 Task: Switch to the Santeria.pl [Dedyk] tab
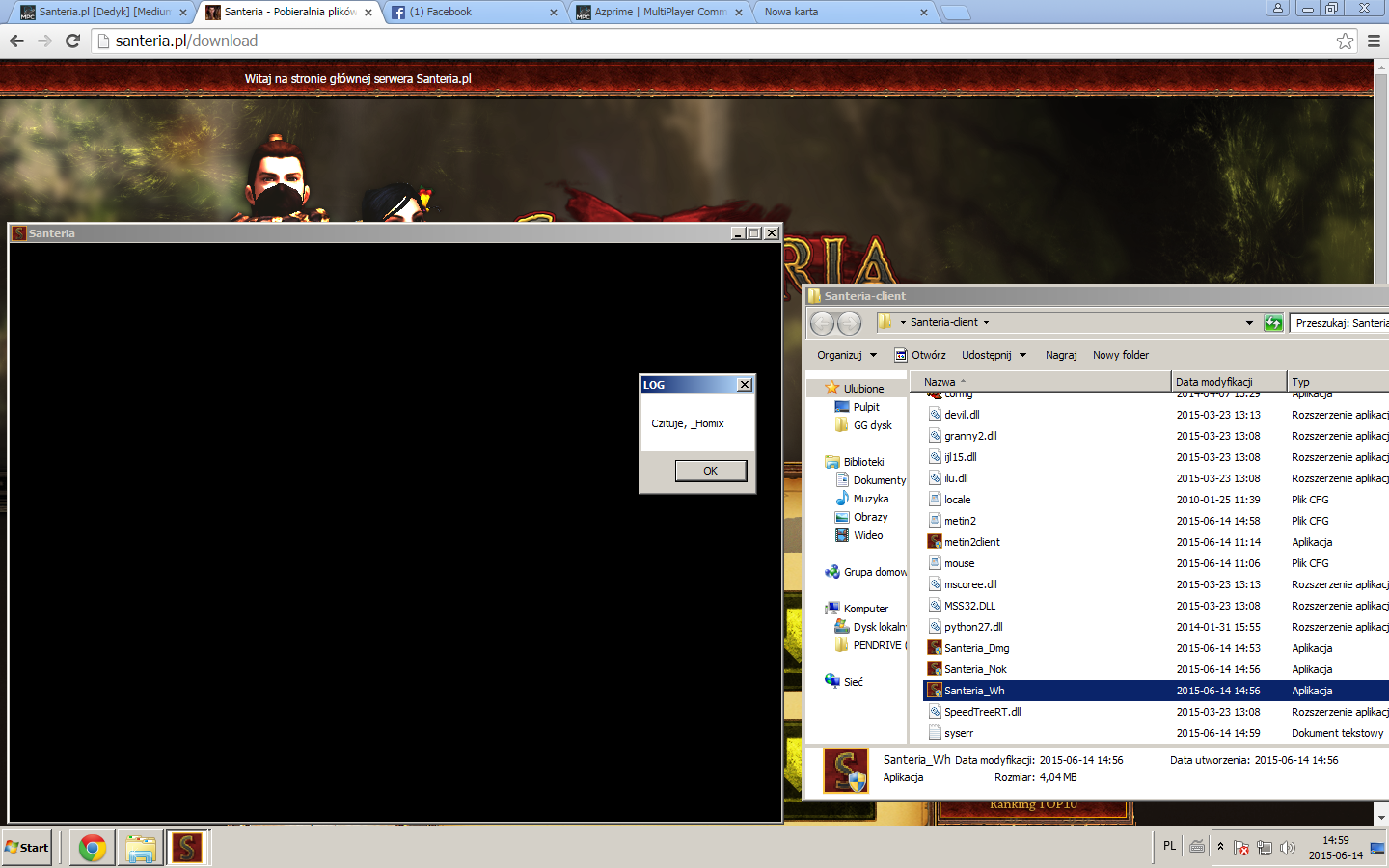click(x=104, y=12)
